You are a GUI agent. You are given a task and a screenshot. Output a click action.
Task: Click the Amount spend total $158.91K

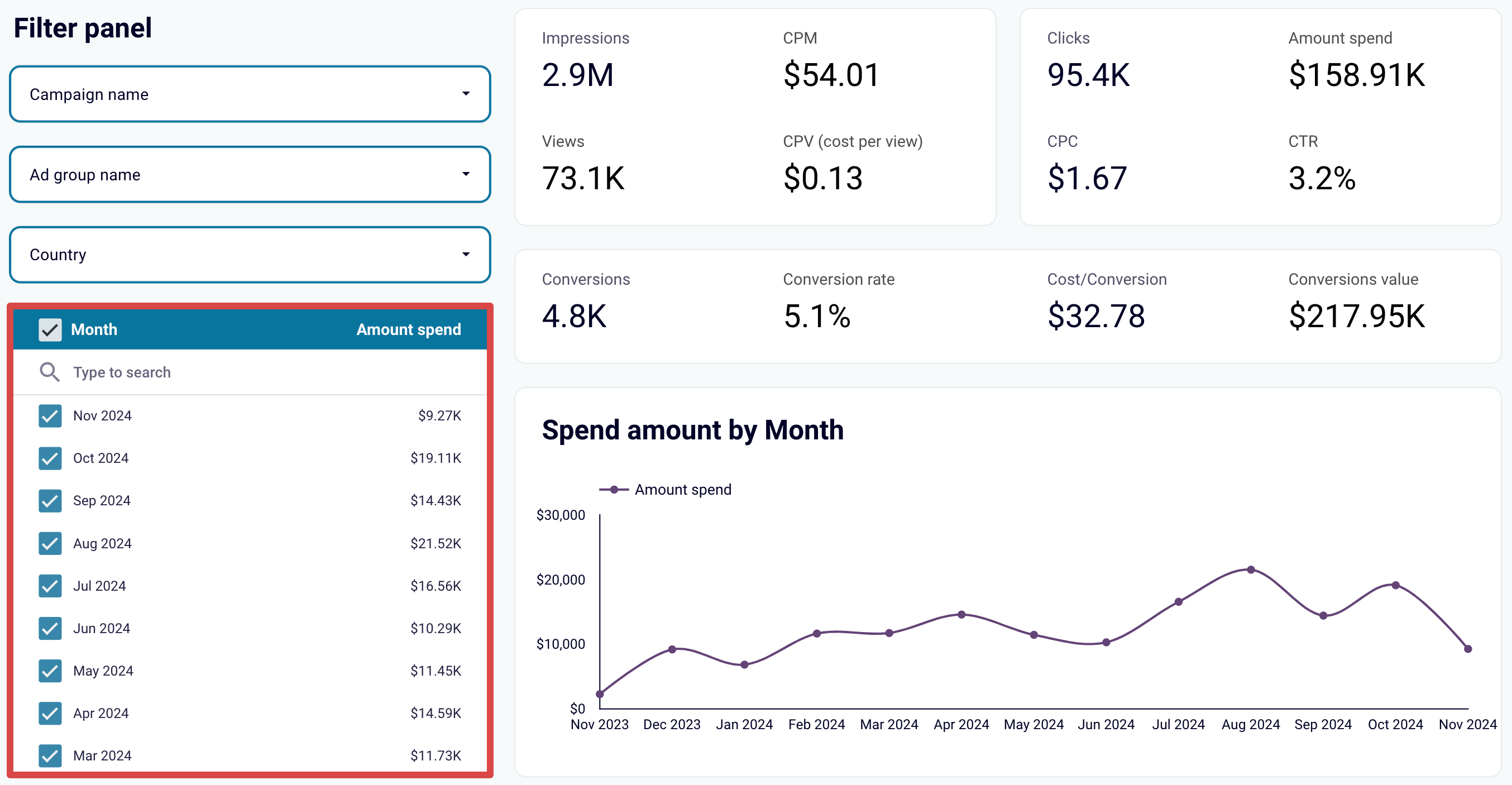click(x=1356, y=75)
